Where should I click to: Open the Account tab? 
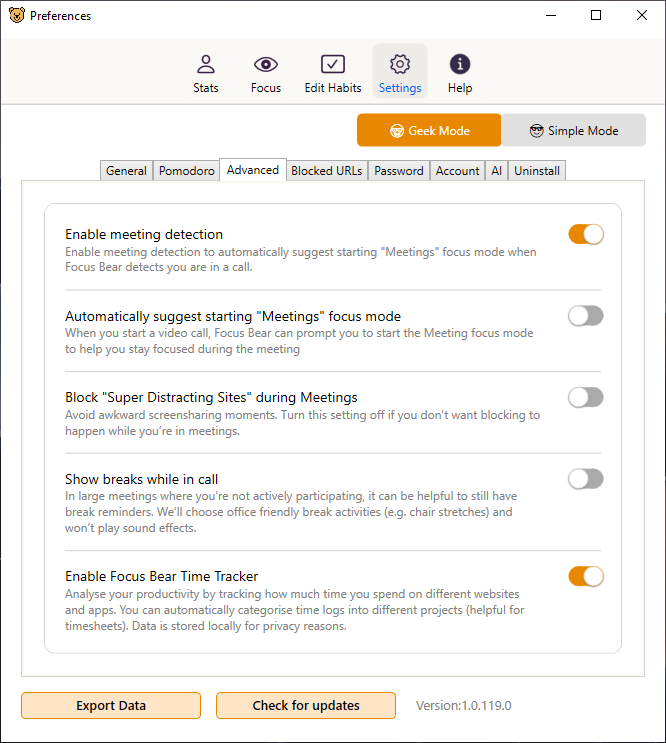coord(458,171)
